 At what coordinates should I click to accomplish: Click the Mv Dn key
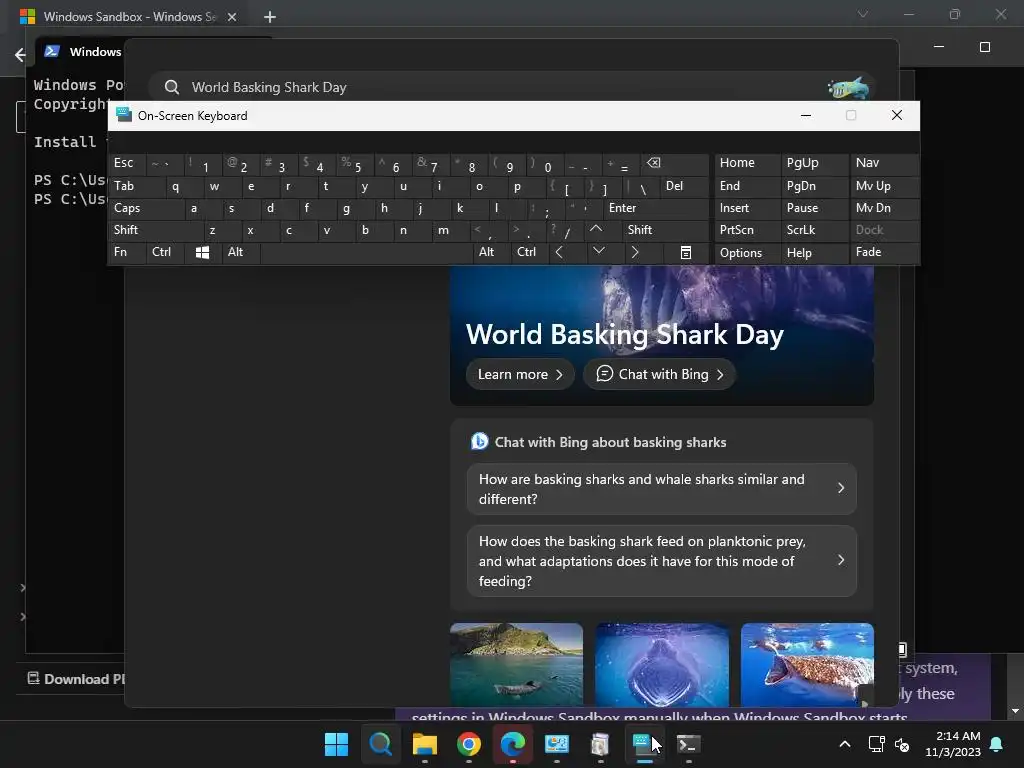[885, 208]
